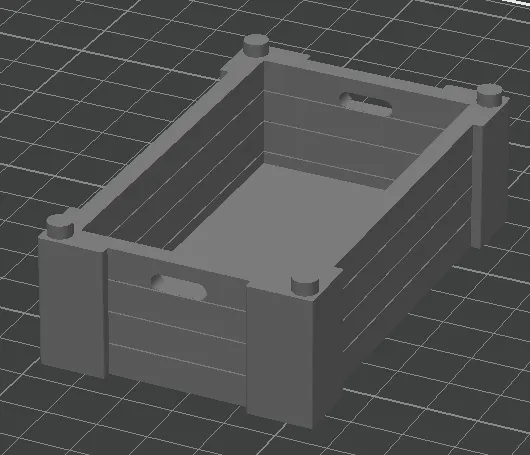The height and width of the screenshot is (455, 530).
Task: Click the peg on the nearest corner post
Action: click(305, 286)
